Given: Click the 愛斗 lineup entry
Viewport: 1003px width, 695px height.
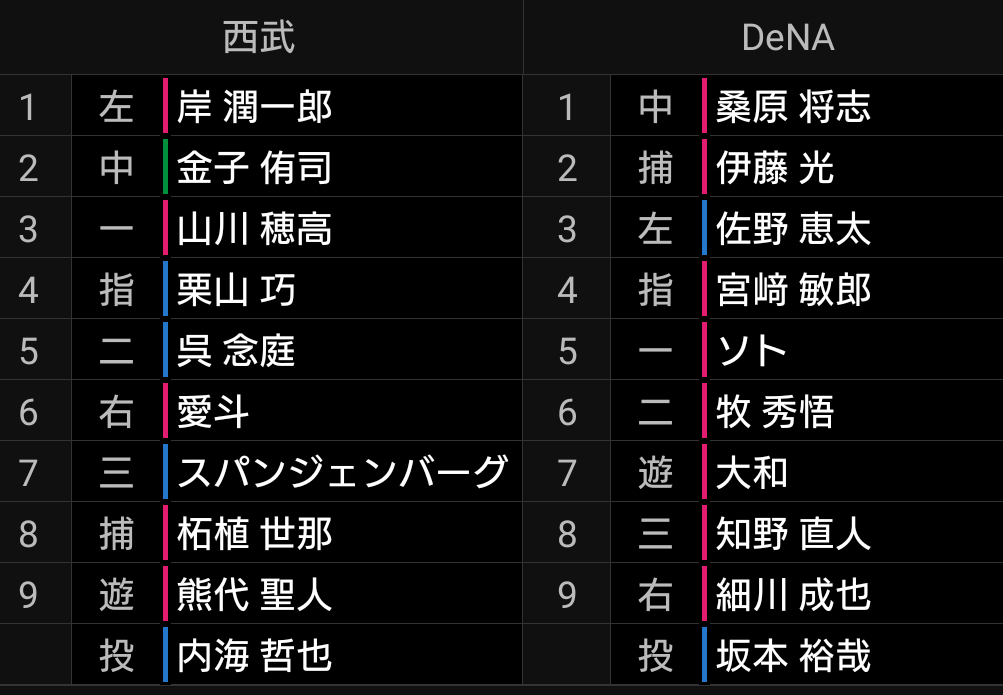Looking at the screenshot, I should coord(213,412).
